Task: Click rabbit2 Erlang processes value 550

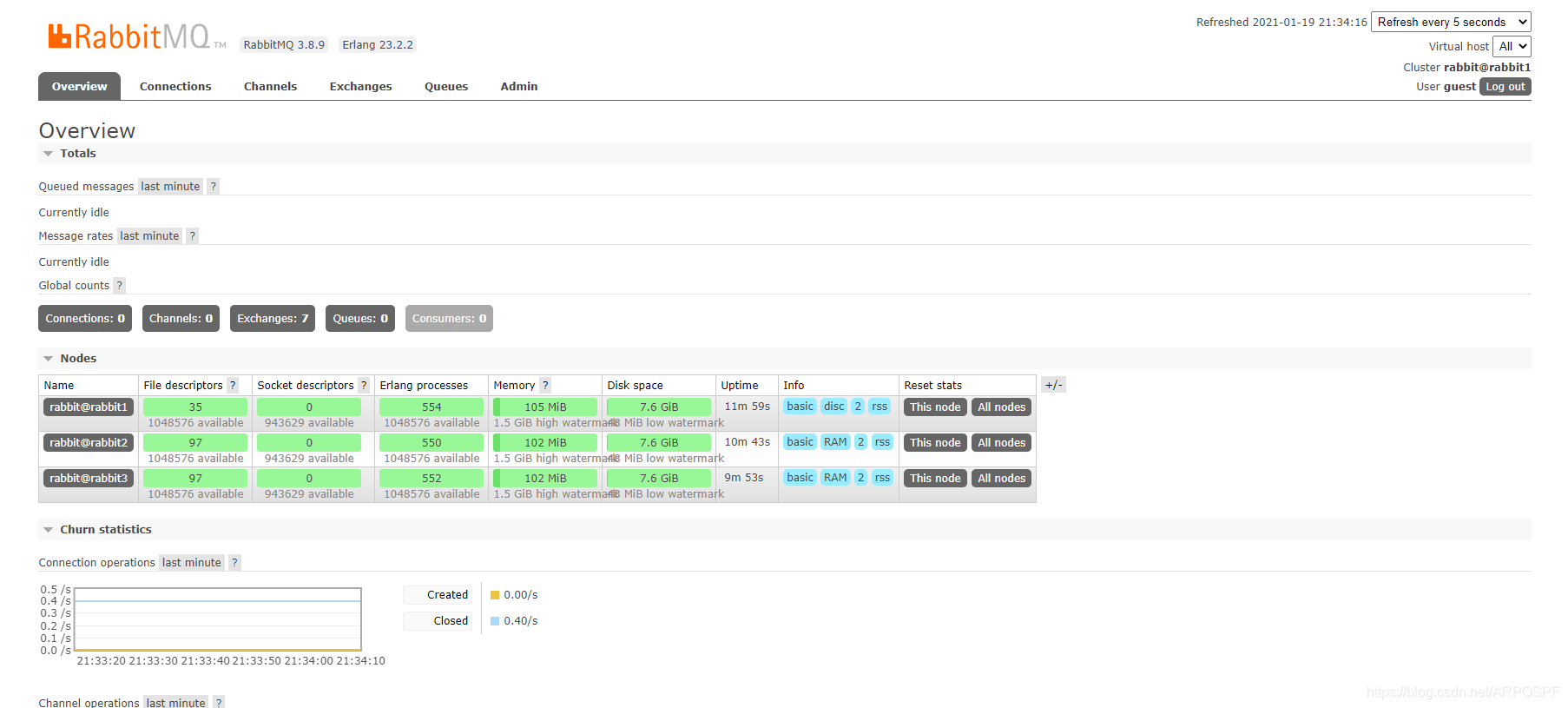Action: pyautogui.click(x=432, y=442)
